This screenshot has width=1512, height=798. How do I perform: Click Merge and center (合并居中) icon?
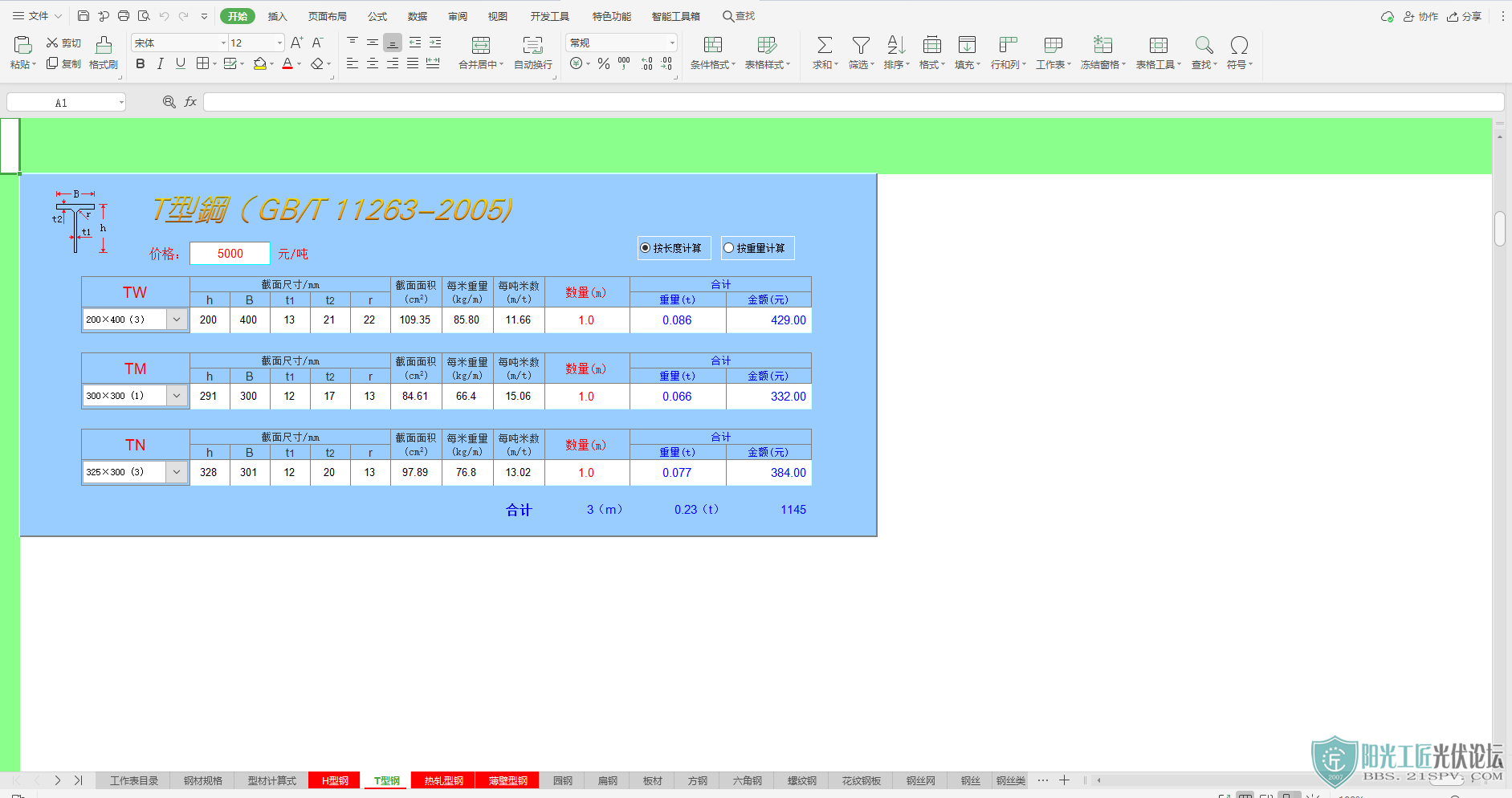pos(481,45)
